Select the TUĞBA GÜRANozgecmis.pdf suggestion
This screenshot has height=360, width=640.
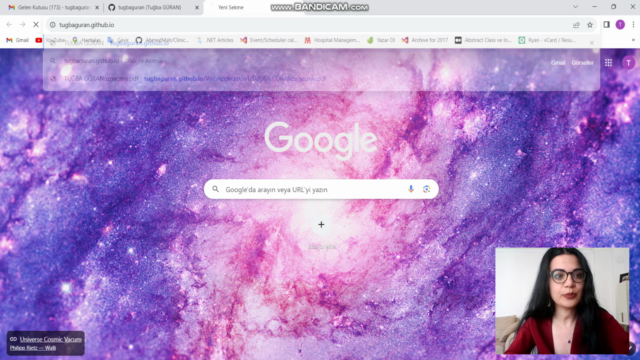click(x=321, y=78)
